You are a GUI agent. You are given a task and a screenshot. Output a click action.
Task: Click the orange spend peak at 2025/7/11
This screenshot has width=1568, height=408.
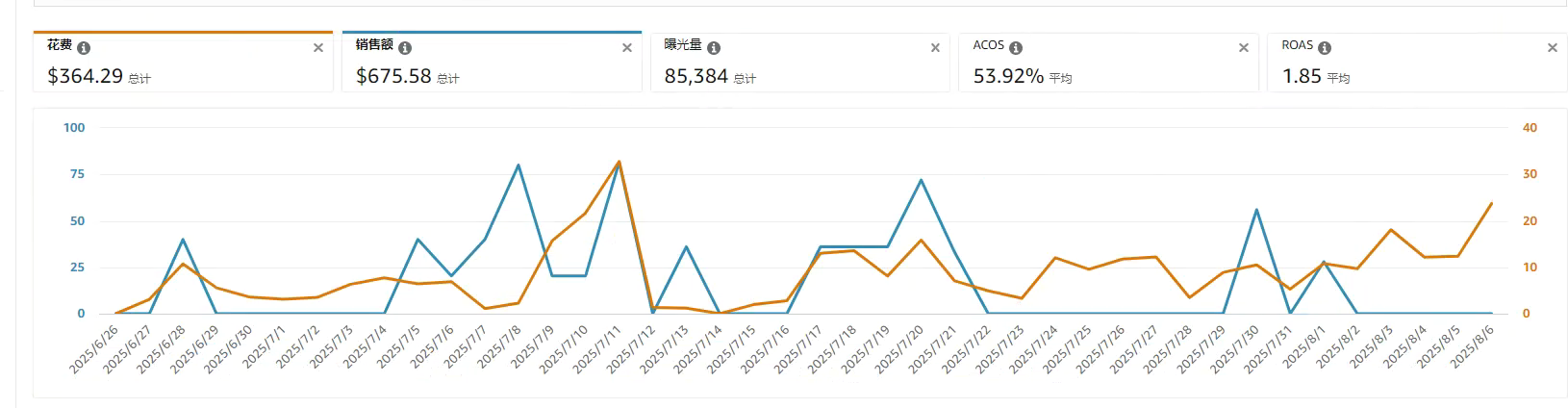(x=619, y=162)
